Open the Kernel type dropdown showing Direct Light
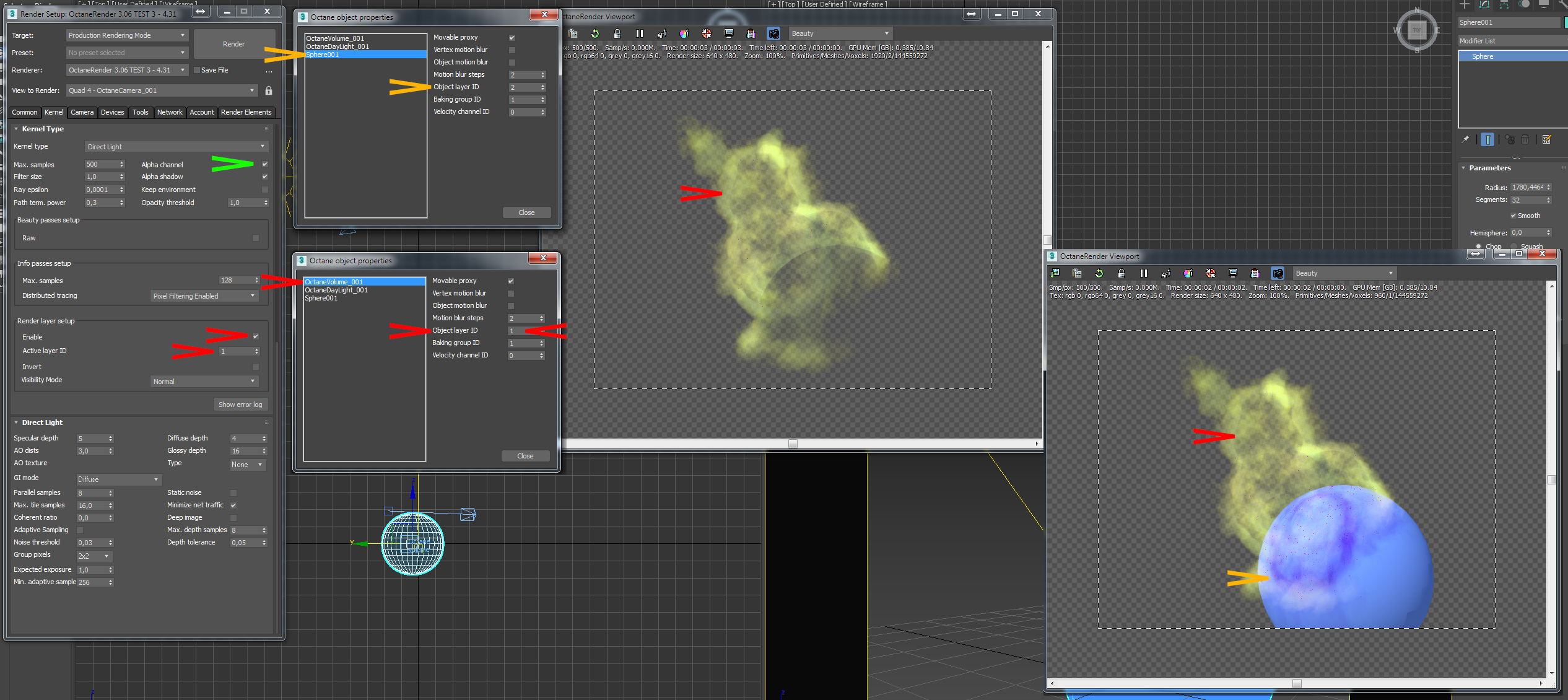Screen dimensions: 1568x700 (x=176, y=147)
